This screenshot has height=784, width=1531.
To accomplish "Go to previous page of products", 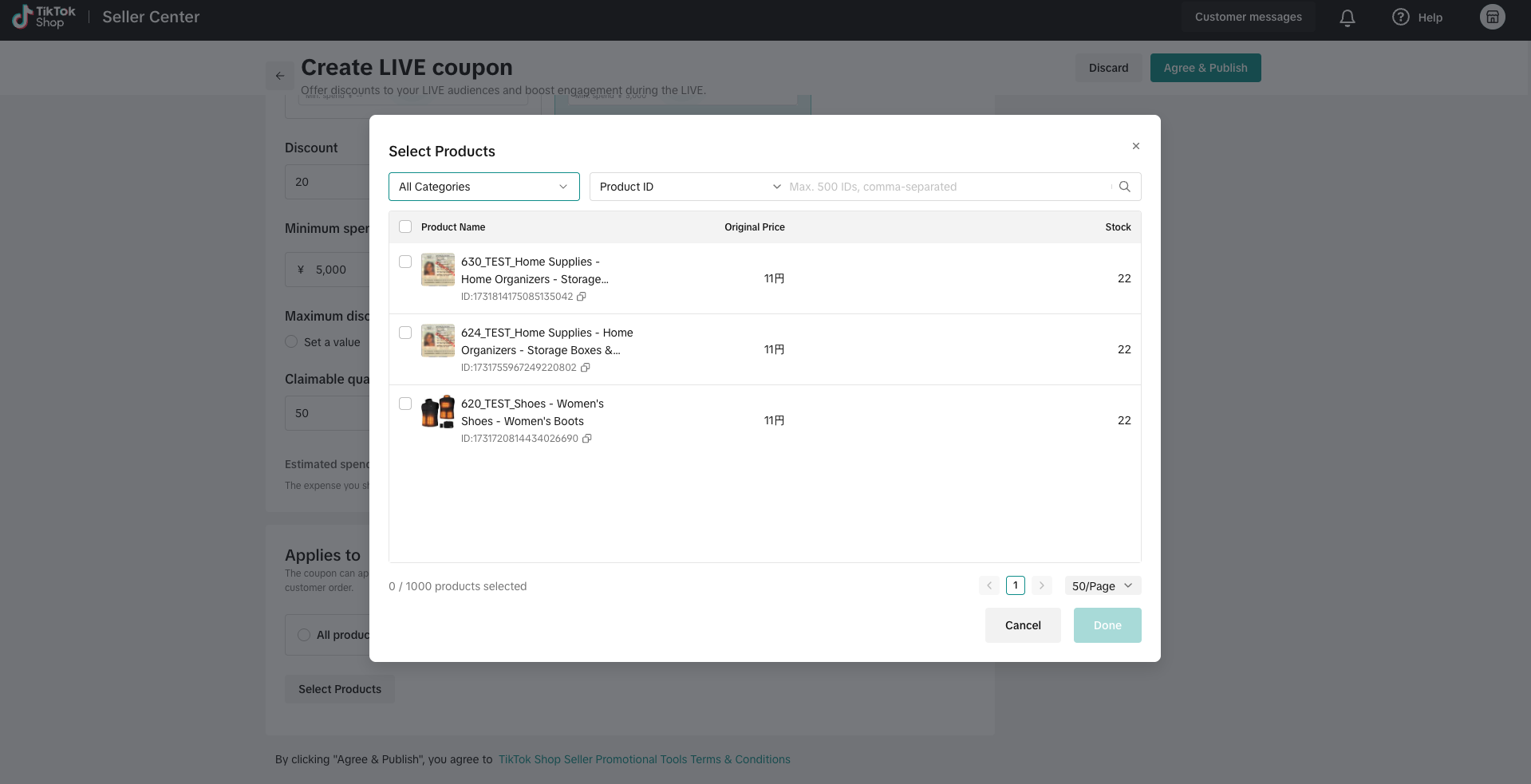I will click(989, 585).
